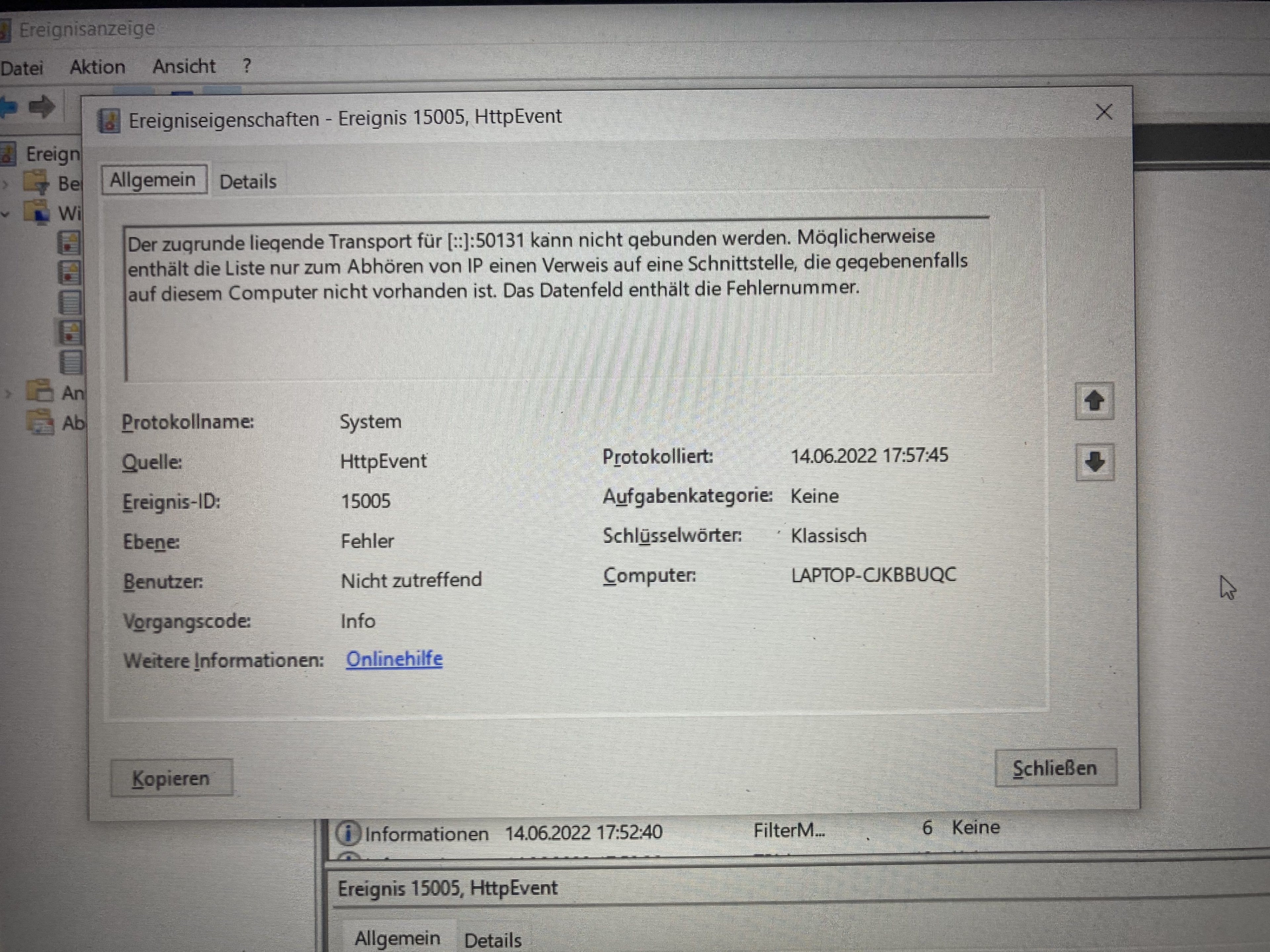1270x952 pixels.
Task: Select the highlighted System log icon in tree
Action: pos(70,332)
